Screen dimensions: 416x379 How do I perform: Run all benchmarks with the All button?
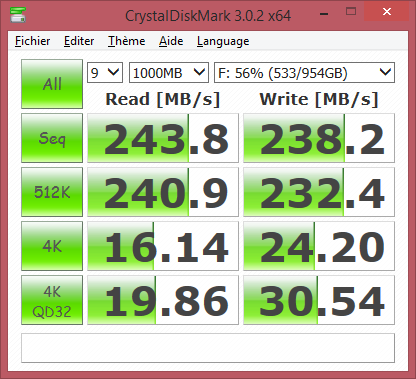tap(52, 84)
